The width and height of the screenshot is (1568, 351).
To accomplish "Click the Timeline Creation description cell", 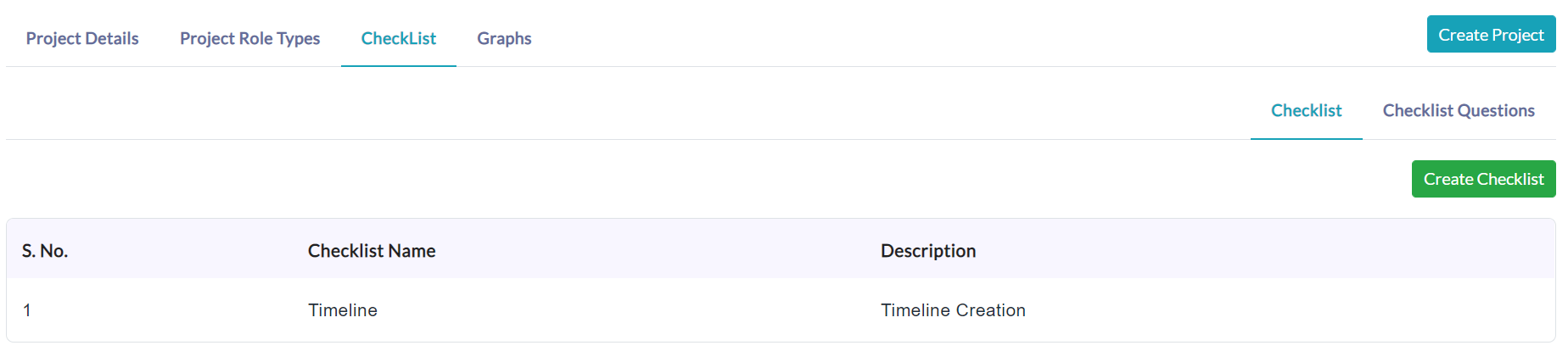I will click(953, 310).
